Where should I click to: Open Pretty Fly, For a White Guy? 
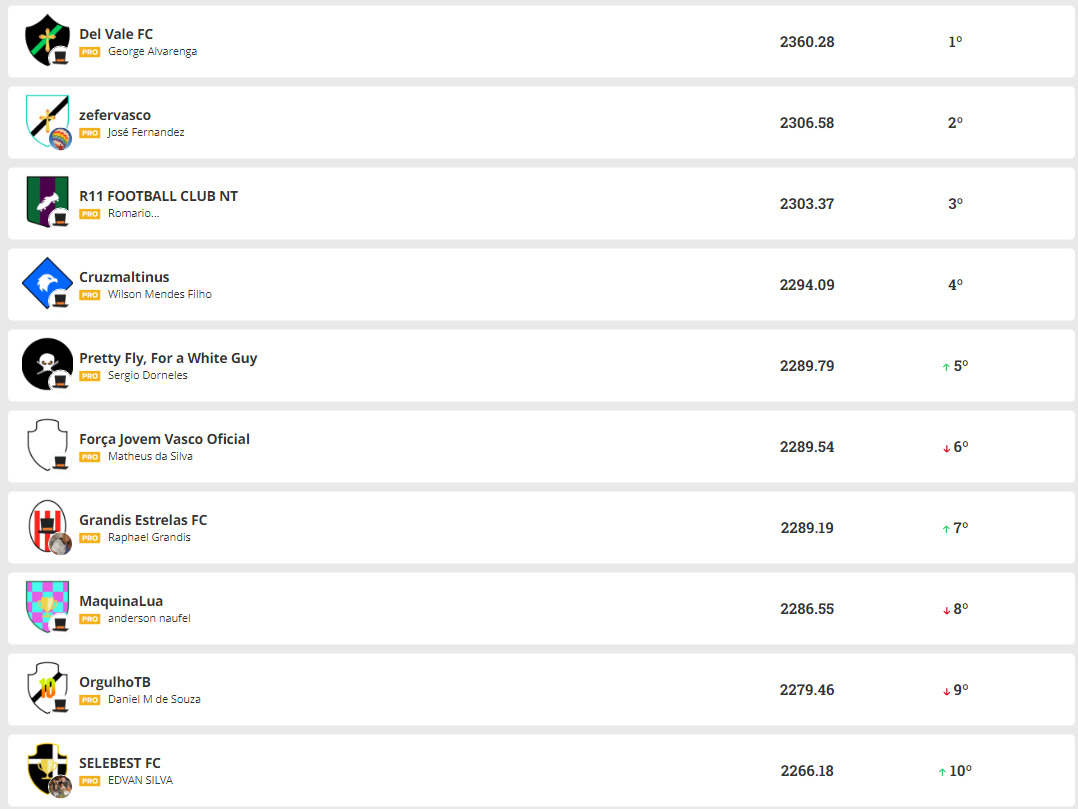pos(168,358)
